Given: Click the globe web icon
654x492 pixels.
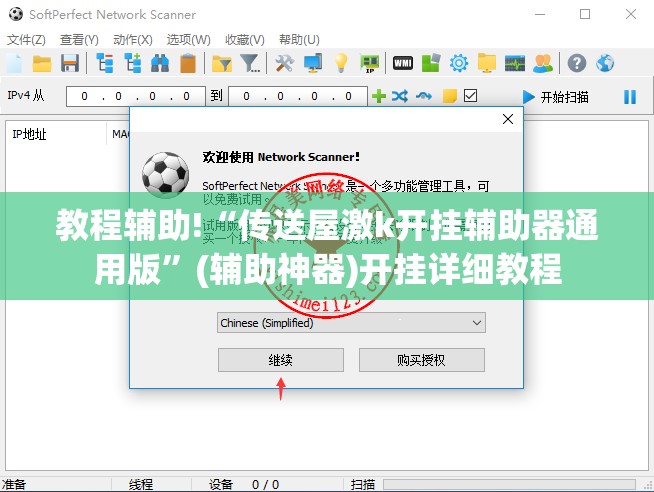Looking at the screenshot, I should (x=605, y=63).
